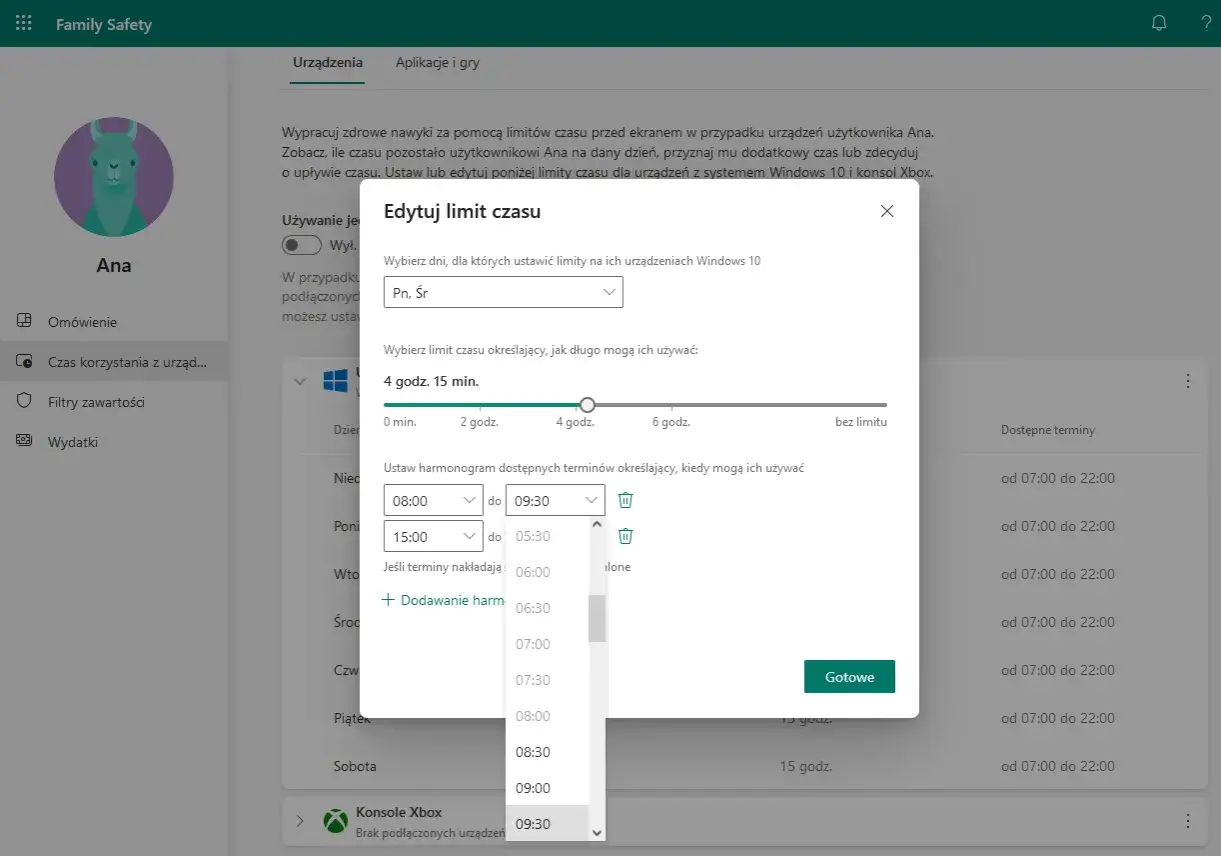
Task: Click the Gotowe button
Action: tap(849, 677)
